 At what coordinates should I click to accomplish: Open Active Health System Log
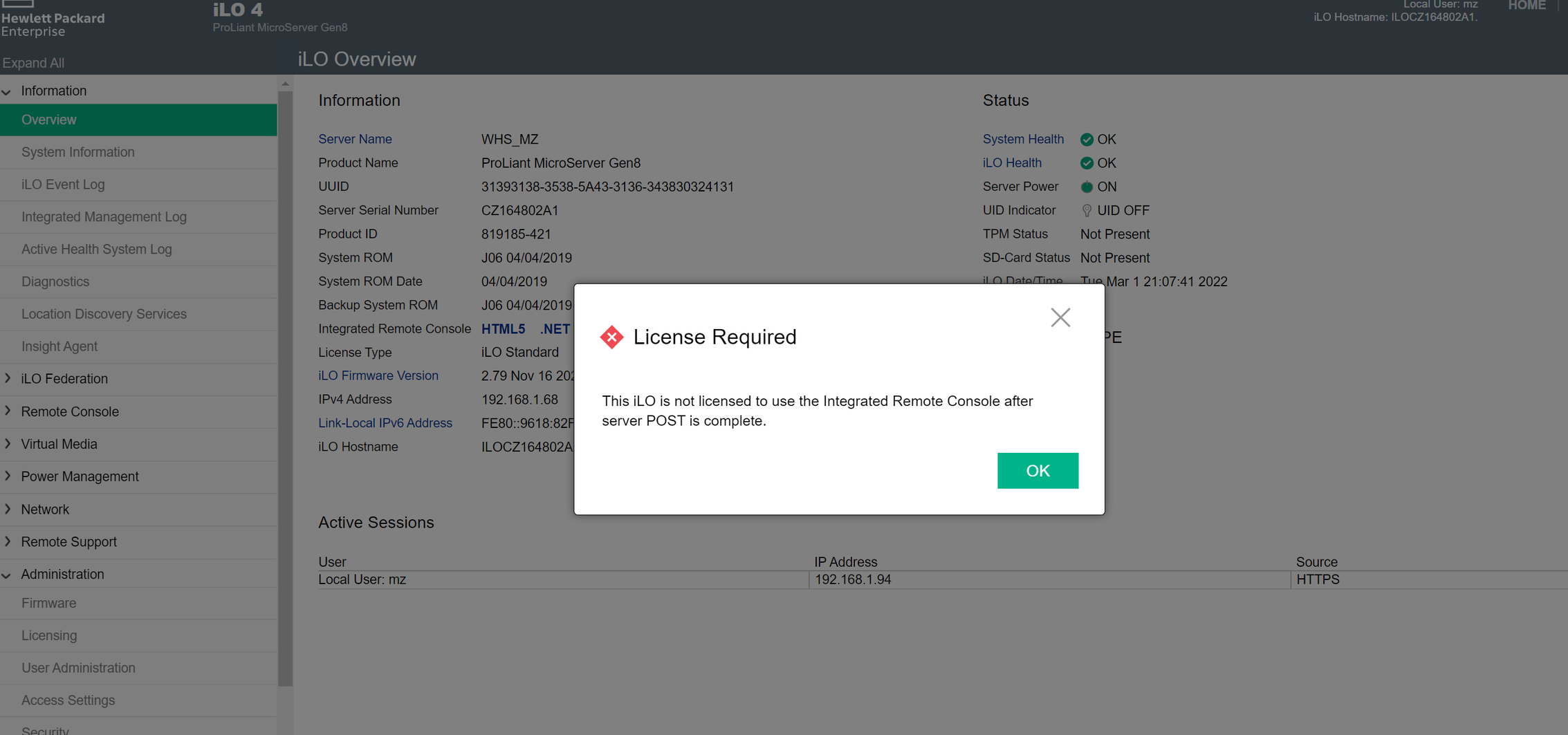coord(138,250)
